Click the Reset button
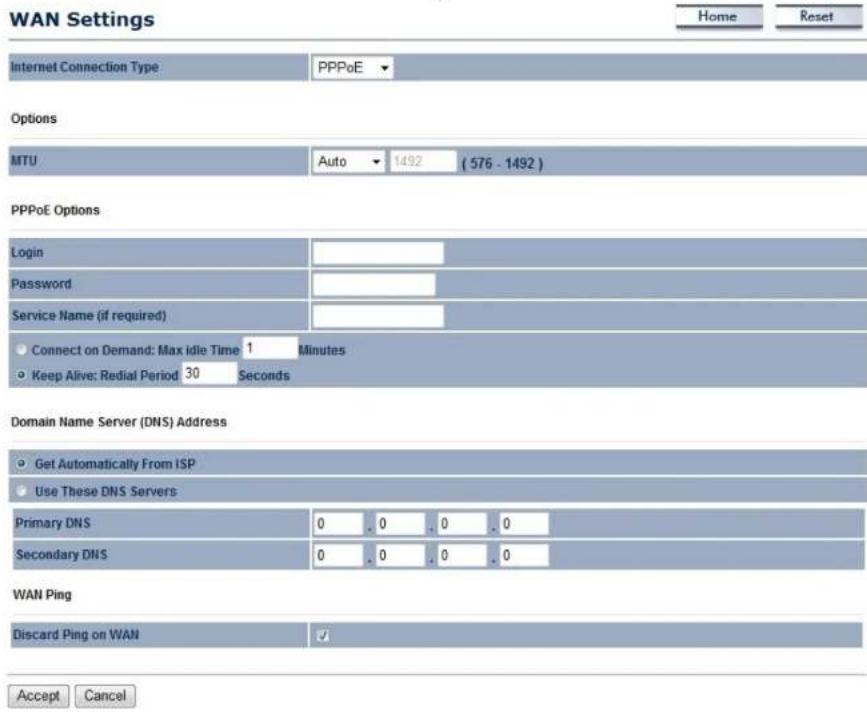 tap(818, 17)
